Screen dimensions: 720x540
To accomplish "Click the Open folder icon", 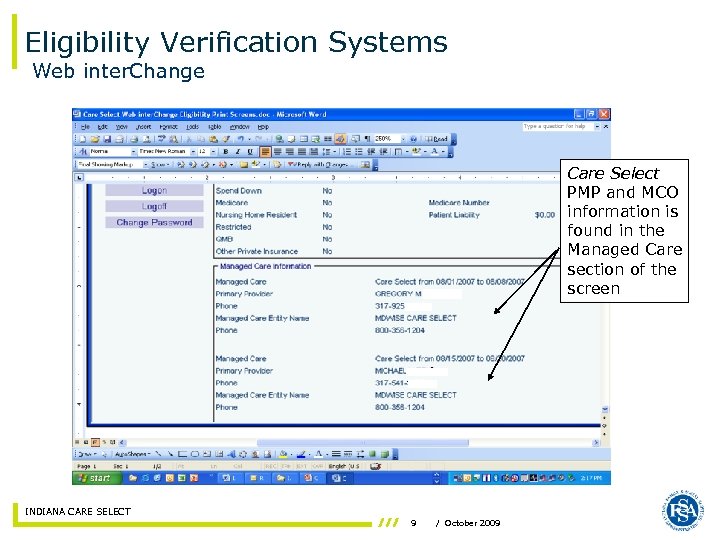I will coord(95,139).
